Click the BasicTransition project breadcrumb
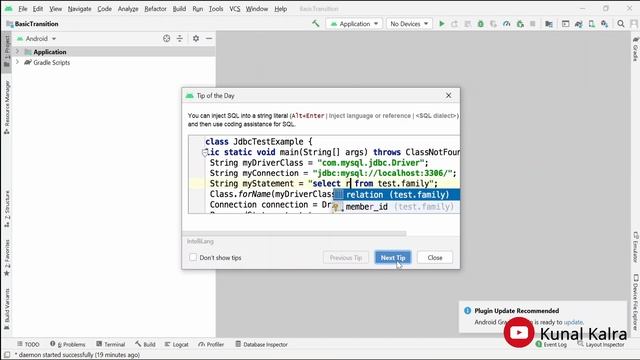 click(32, 24)
